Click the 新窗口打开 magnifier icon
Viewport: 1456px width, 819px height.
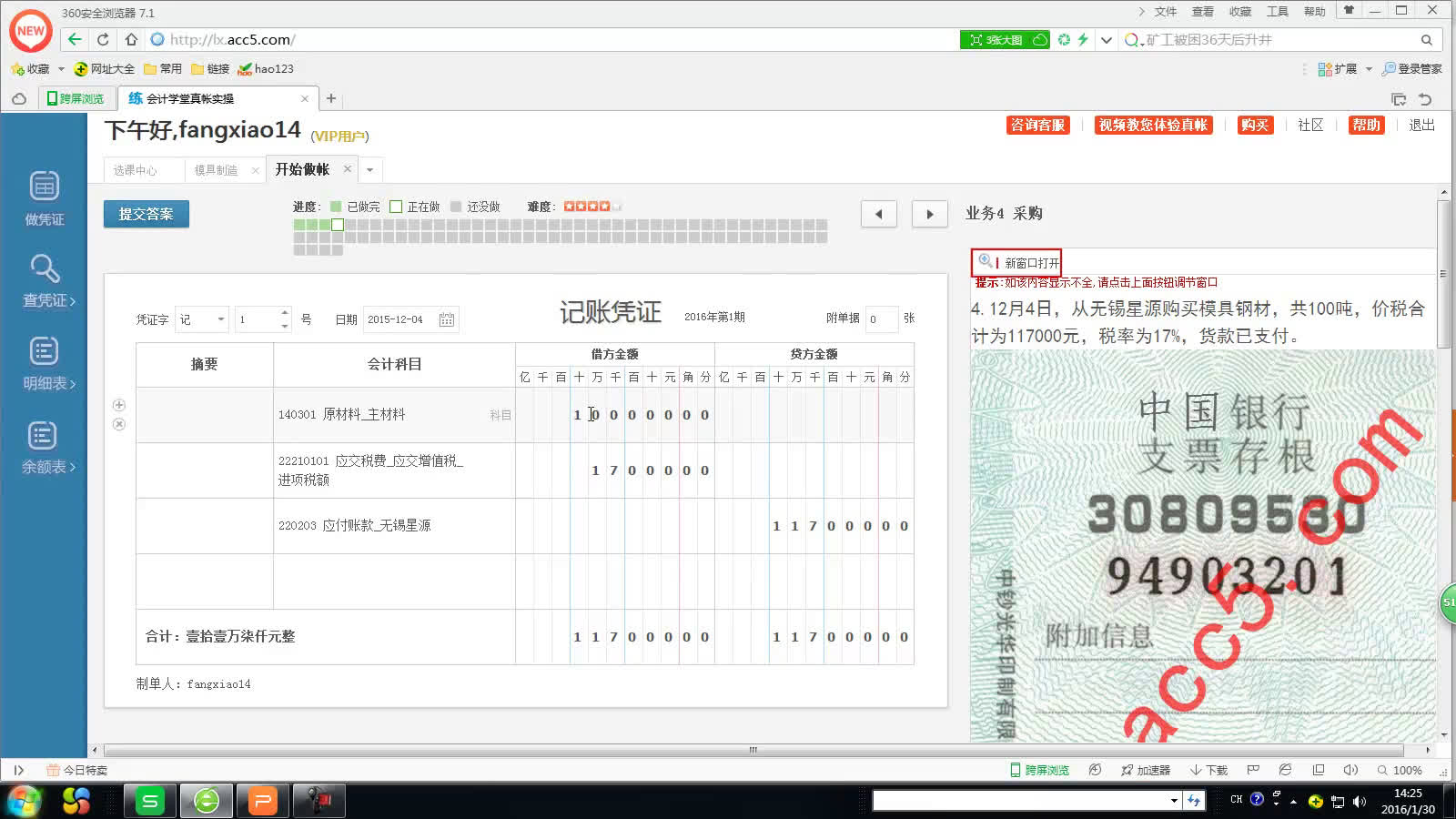click(x=985, y=262)
